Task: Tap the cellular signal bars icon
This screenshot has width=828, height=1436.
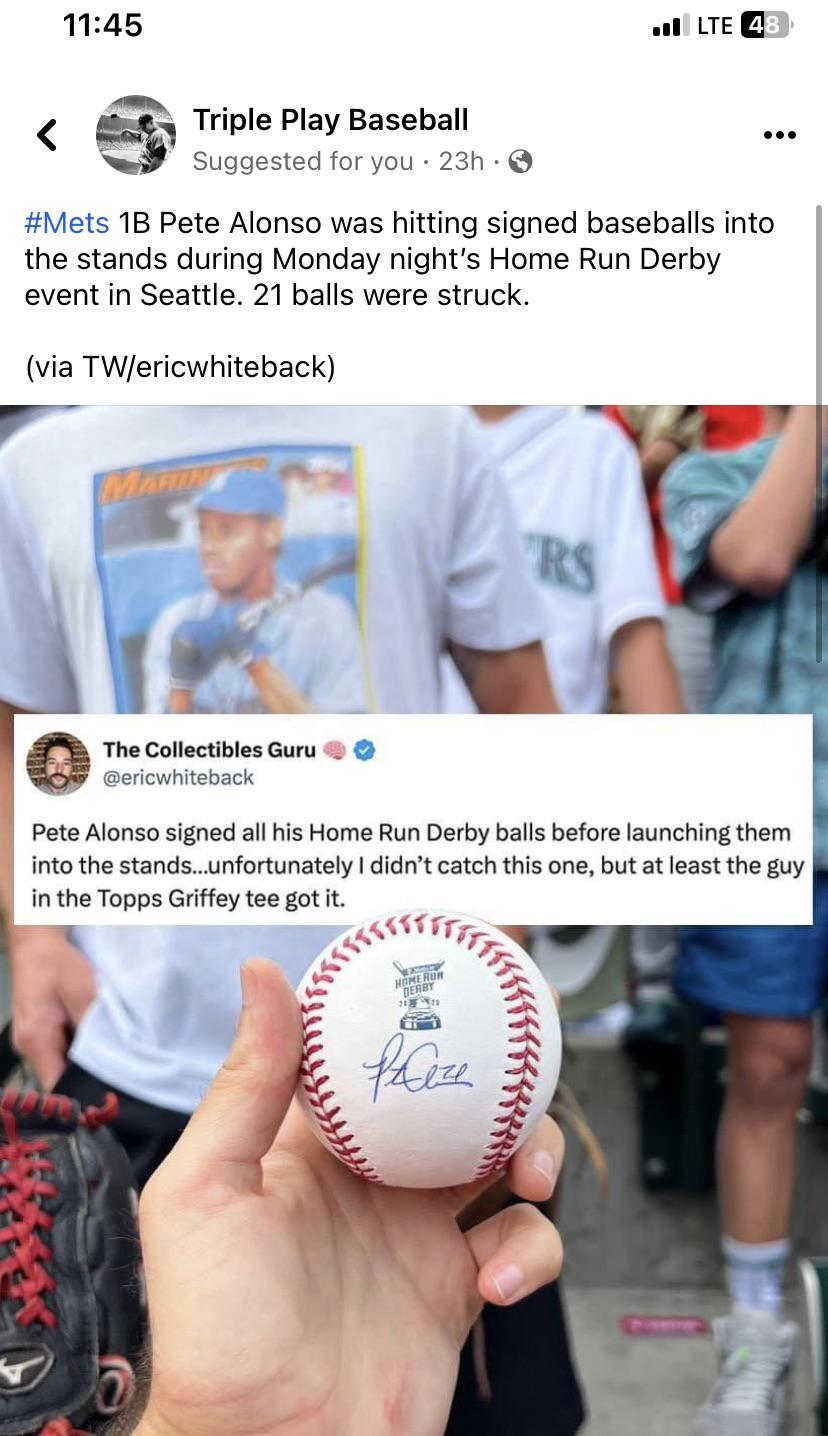Action: pyautogui.click(x=669, y=26)
